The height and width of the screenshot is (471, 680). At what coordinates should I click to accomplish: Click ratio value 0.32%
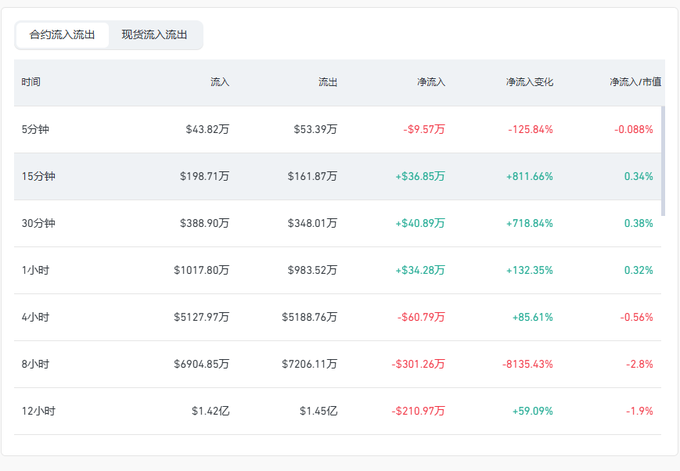click(638, 270)
